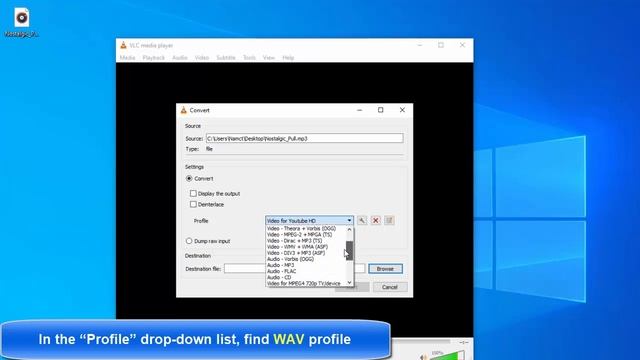Click the profile list scroll down arrow
Viewport: 640px width, 360px height.
click(349, 282)
